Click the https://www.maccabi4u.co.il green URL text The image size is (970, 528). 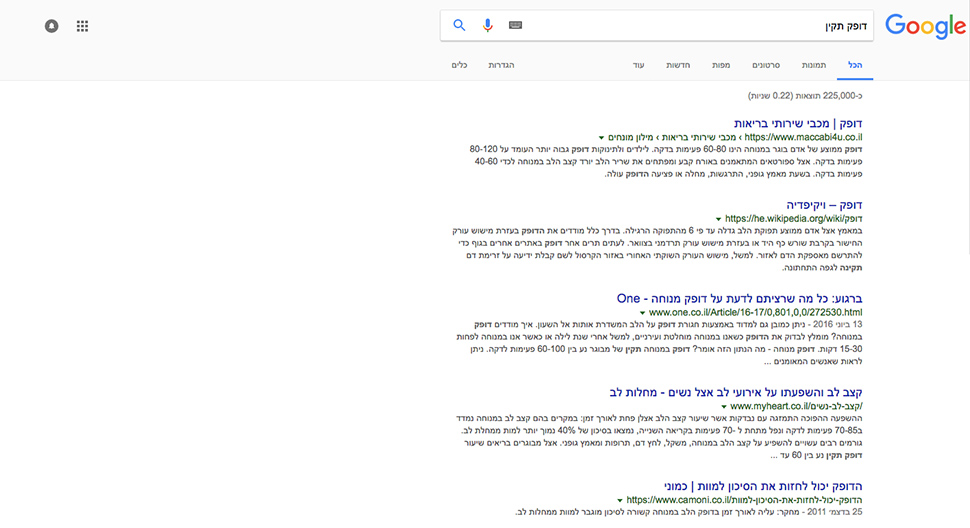[804, 137]
